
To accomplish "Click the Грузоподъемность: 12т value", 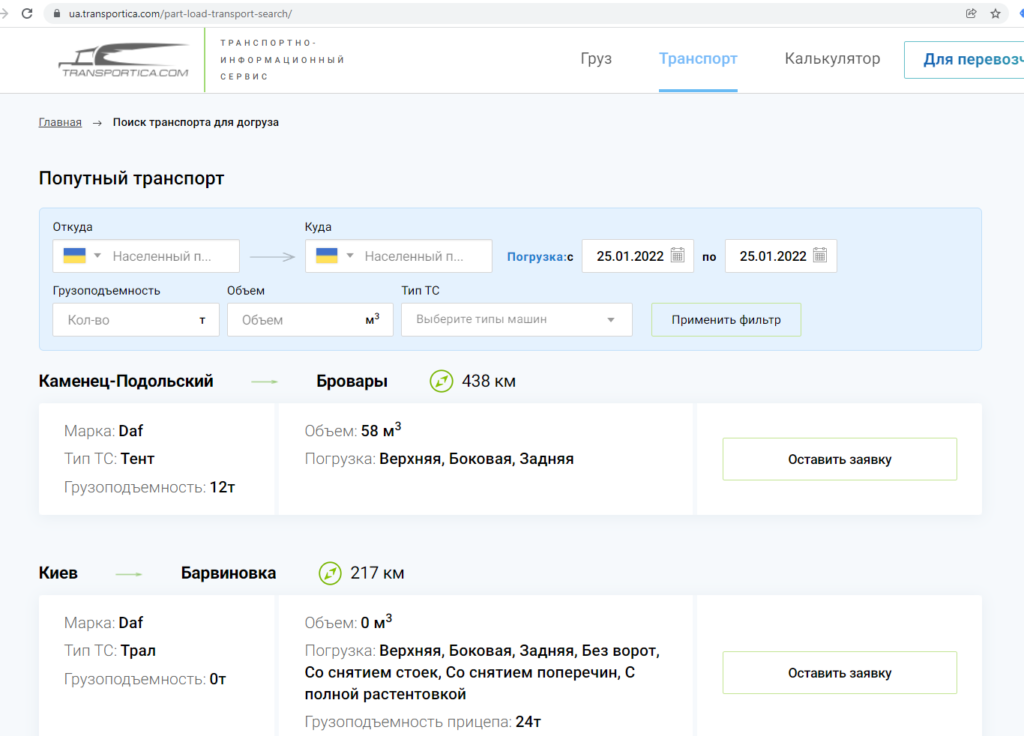I will tap(222, 487).
